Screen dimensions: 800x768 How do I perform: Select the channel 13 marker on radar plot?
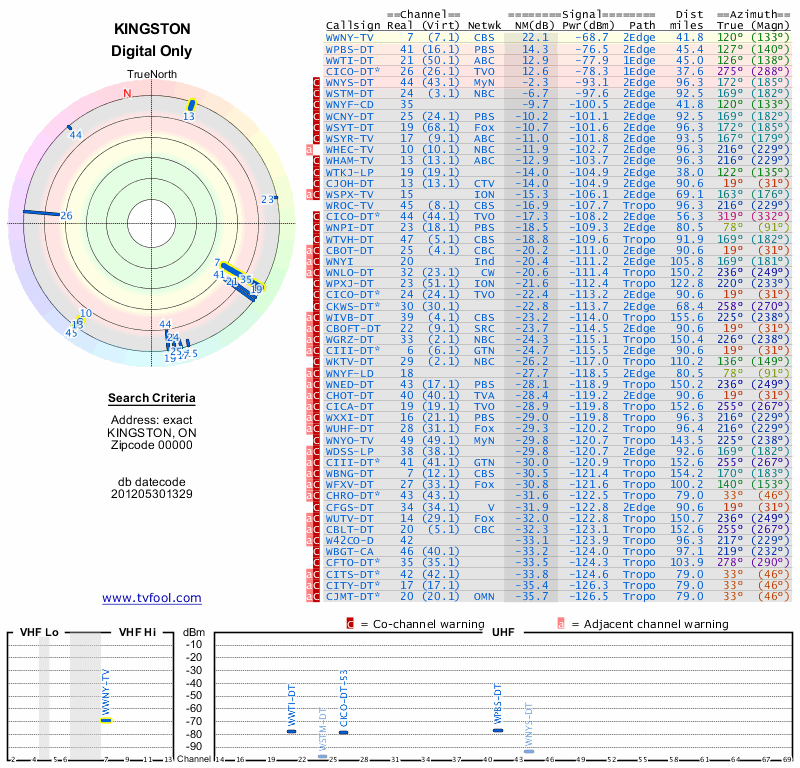[191, 104]
